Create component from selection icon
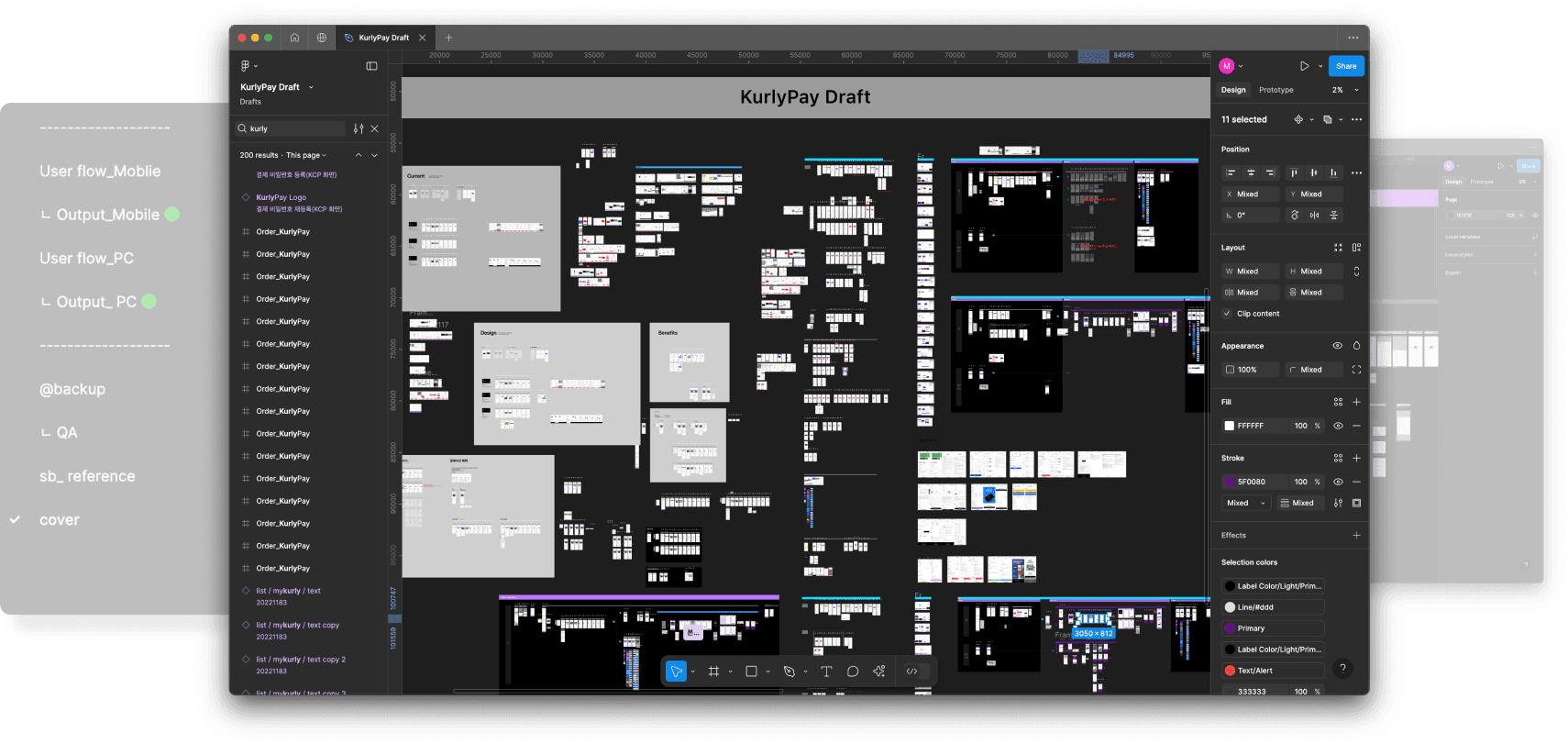This screenshot has height=744, width=1568. (1298, 119)
